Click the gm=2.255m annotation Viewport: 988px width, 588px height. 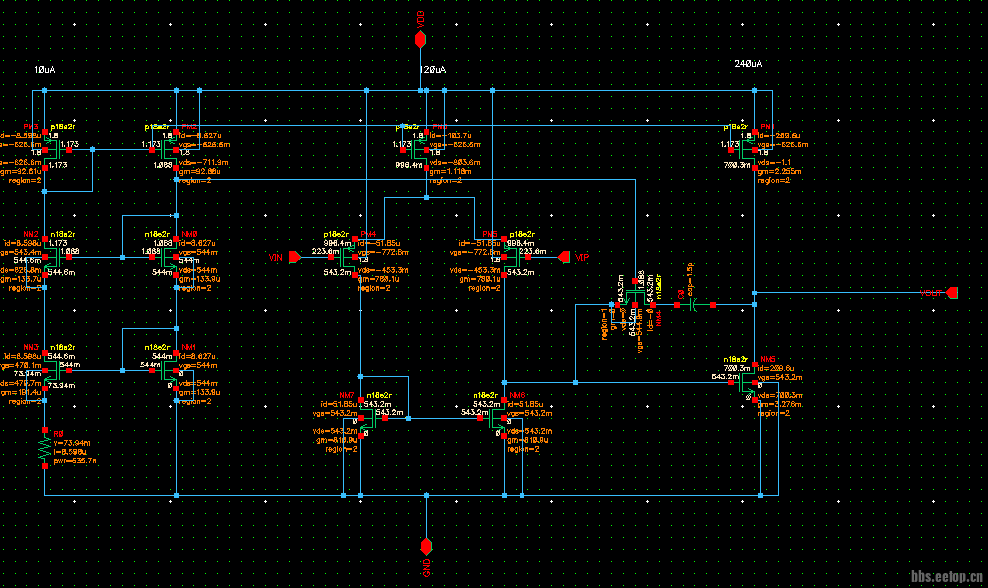[x=779, y=171]
